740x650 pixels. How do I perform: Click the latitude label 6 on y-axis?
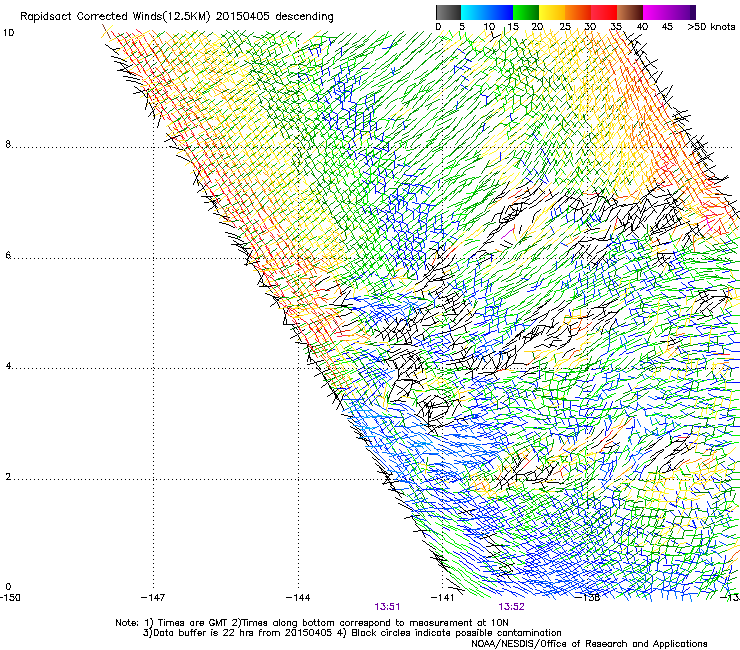8,255
